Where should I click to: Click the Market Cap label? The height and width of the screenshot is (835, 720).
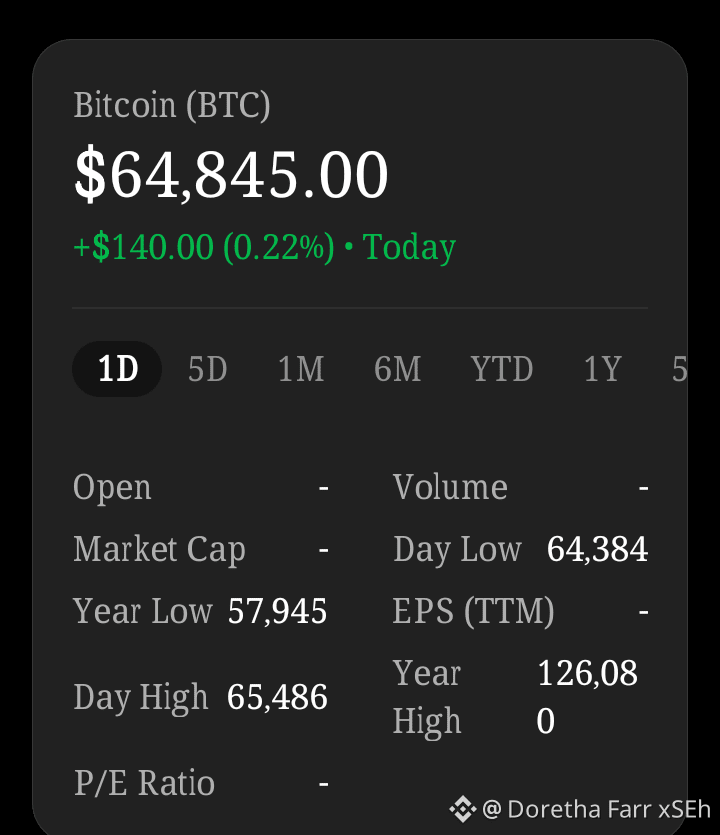(160, 550)
